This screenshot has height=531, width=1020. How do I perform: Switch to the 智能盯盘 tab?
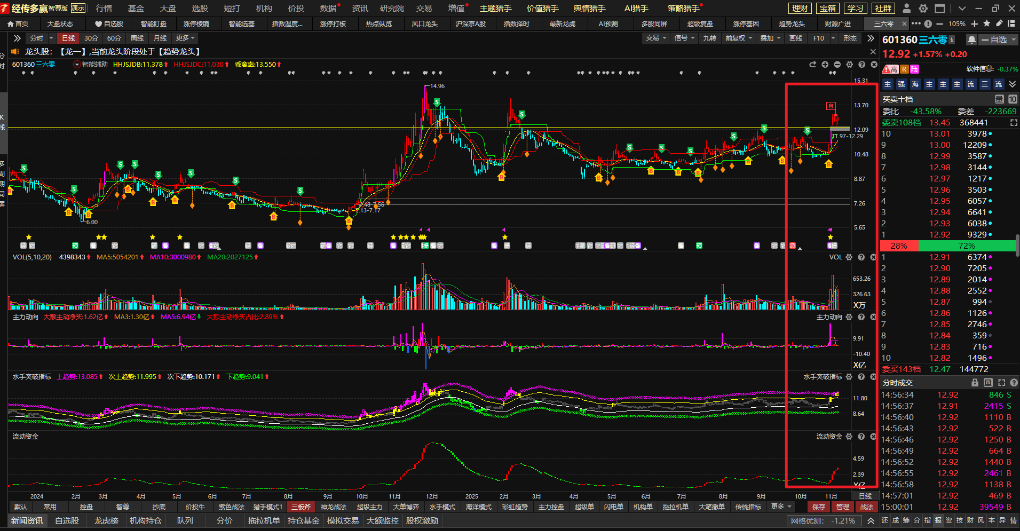[x=154, y=23]
